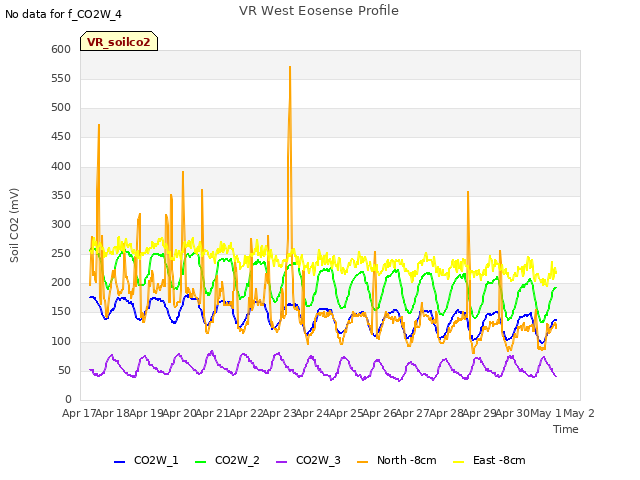Click the 'No data for f_CO2W_4' message

click(x=63, y=14)
